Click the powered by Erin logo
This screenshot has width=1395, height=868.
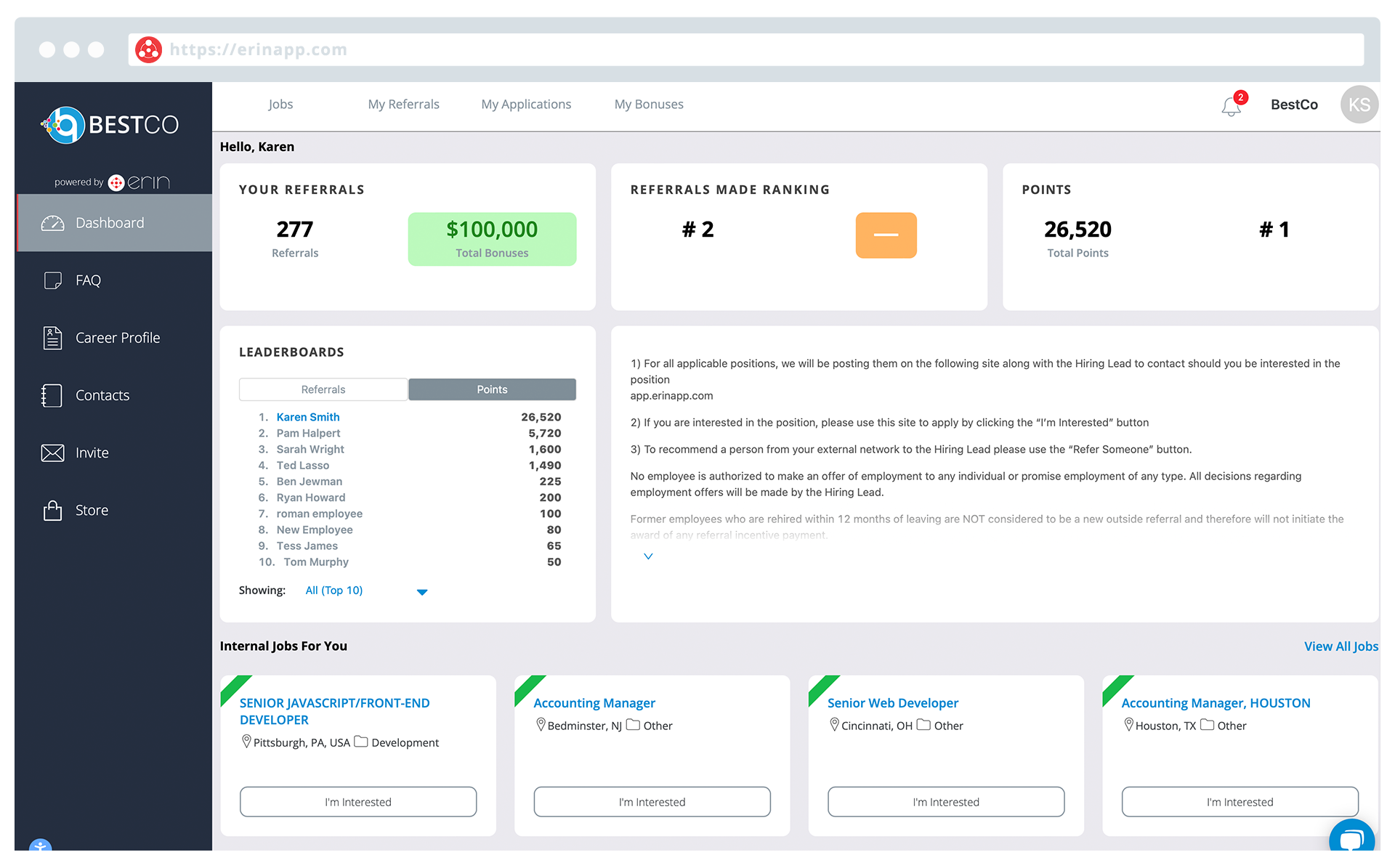(x=112, y=182)
